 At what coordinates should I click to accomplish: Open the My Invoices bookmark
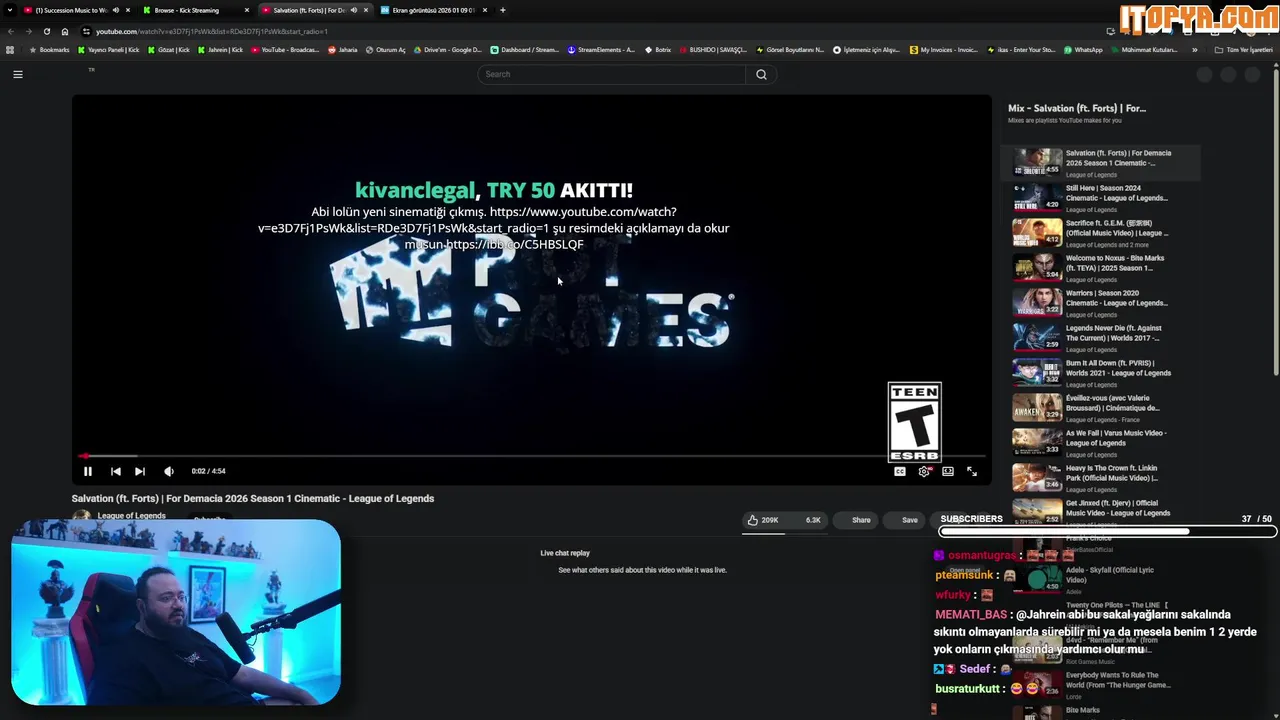pyautogui.click(x=943, y=49)
